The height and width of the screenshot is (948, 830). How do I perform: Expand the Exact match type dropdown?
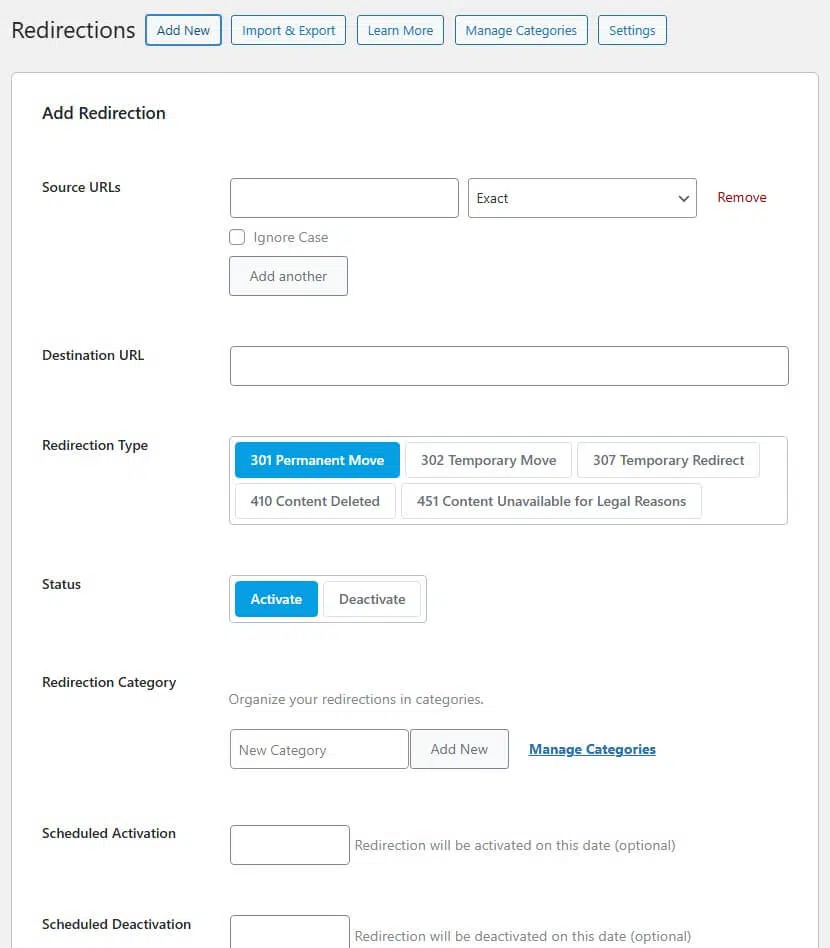tap(582, 198)
